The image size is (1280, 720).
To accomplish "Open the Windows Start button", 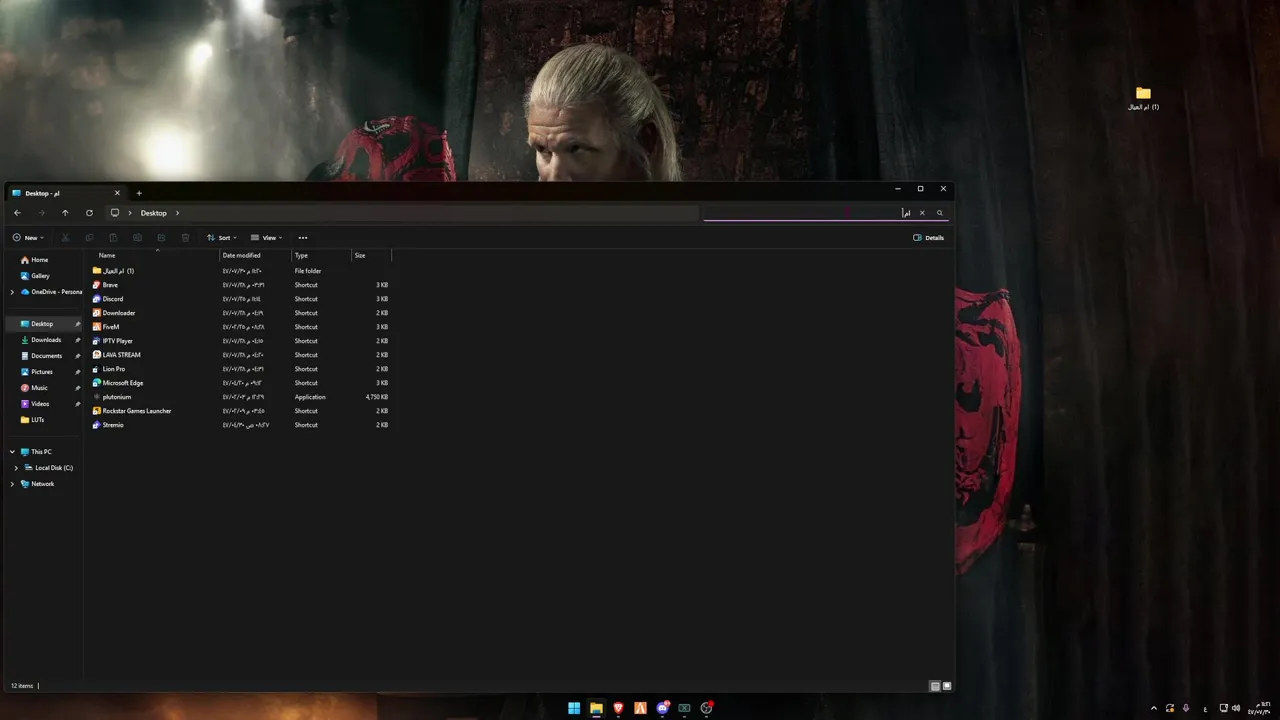I will (574, 708).
